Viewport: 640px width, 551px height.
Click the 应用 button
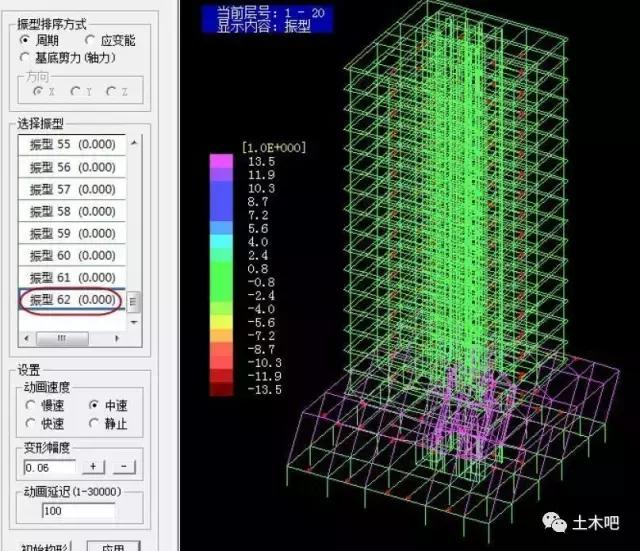[x=113, y=547]
